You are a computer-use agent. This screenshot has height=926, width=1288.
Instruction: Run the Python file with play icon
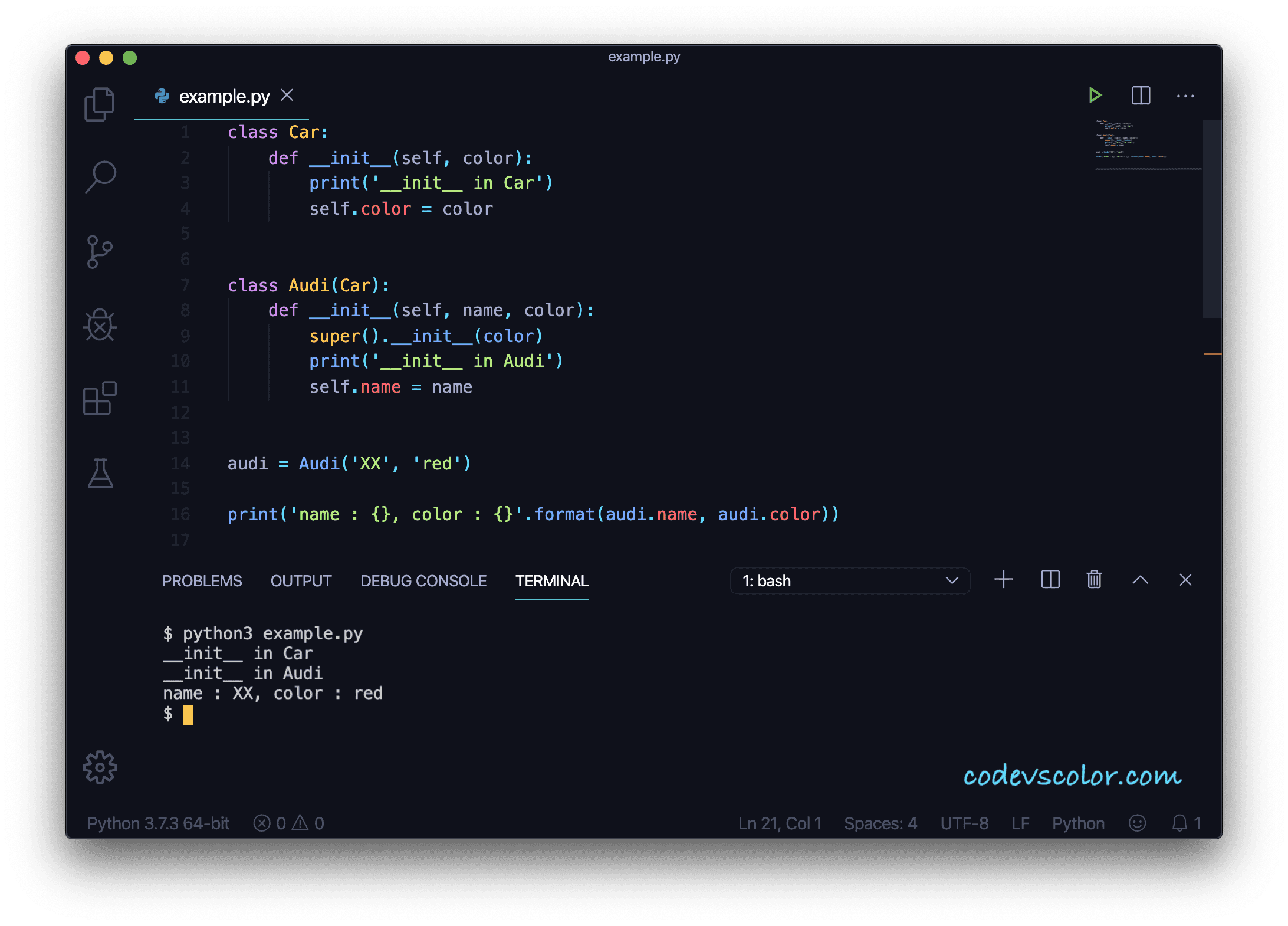[1095, 96]
